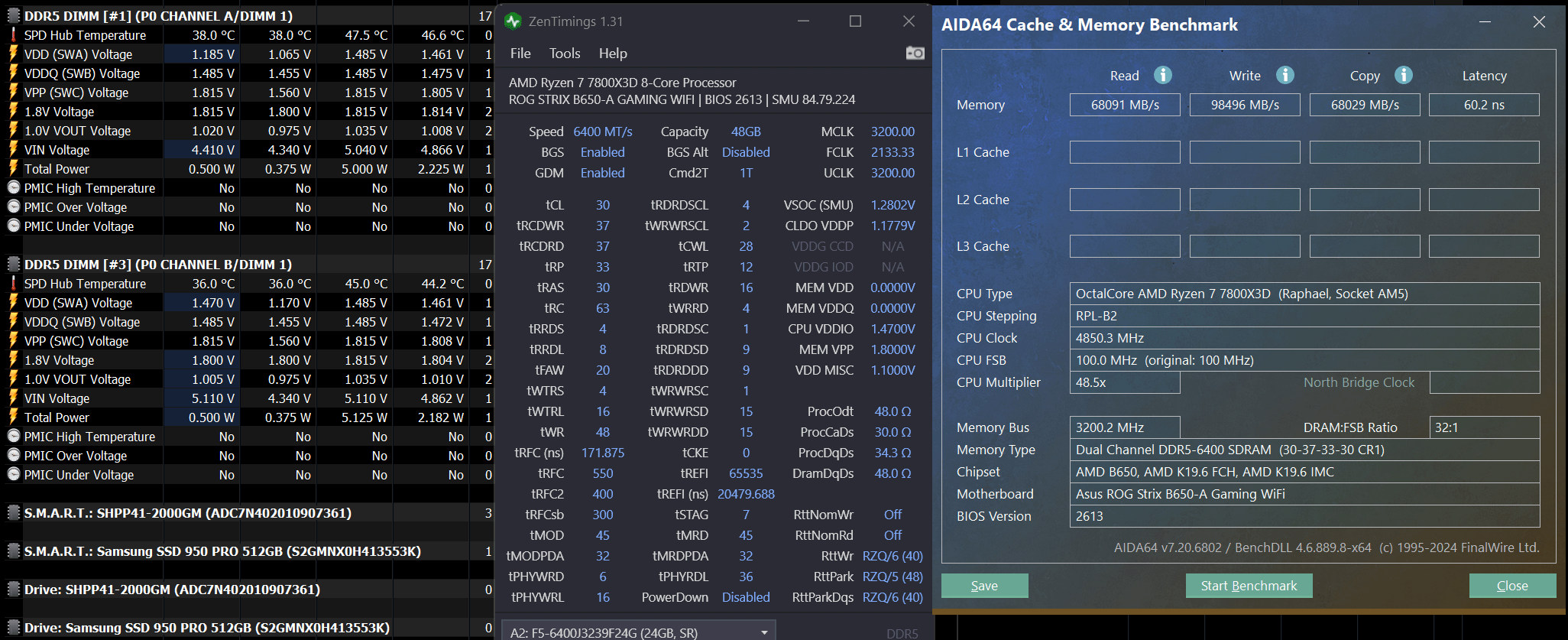Click the GDM "Enabled" value in ZenTimings
The height and width of the screenshot is (640, 1568).
603,173
